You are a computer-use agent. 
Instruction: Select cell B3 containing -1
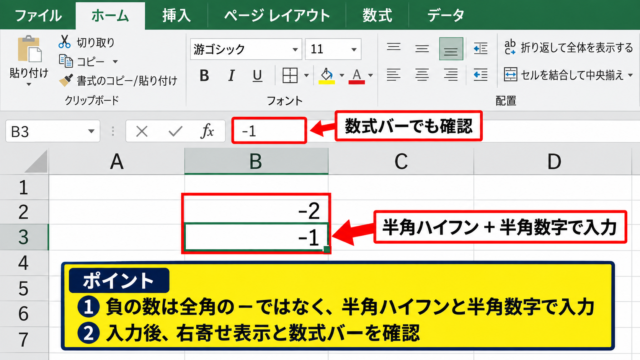click(x=256, y=237)
